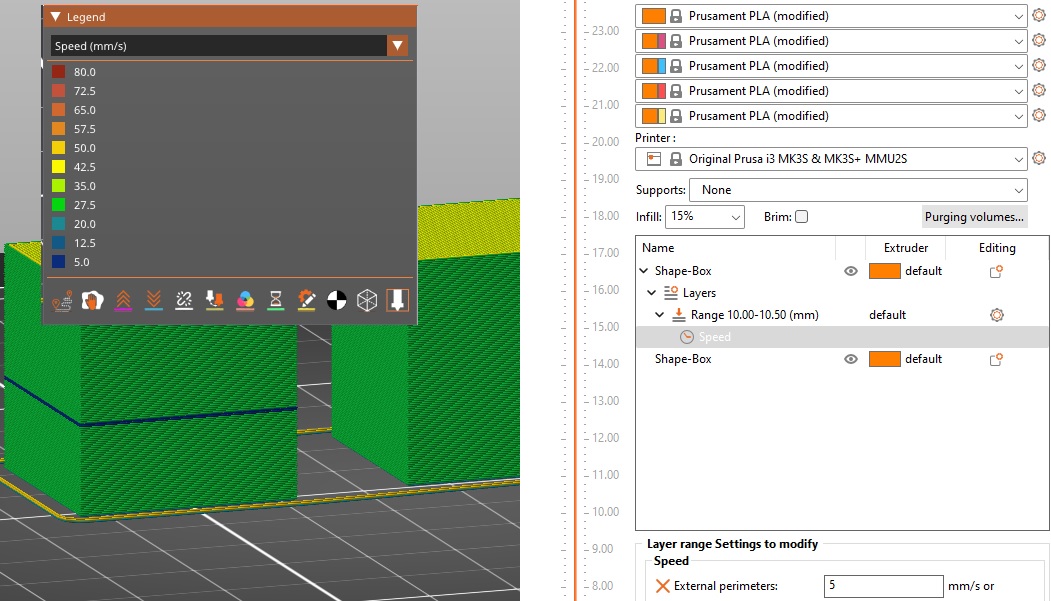Screen dimensions: 1051x601
Task: Click the Purging volumes button
Action: point(974,216)
